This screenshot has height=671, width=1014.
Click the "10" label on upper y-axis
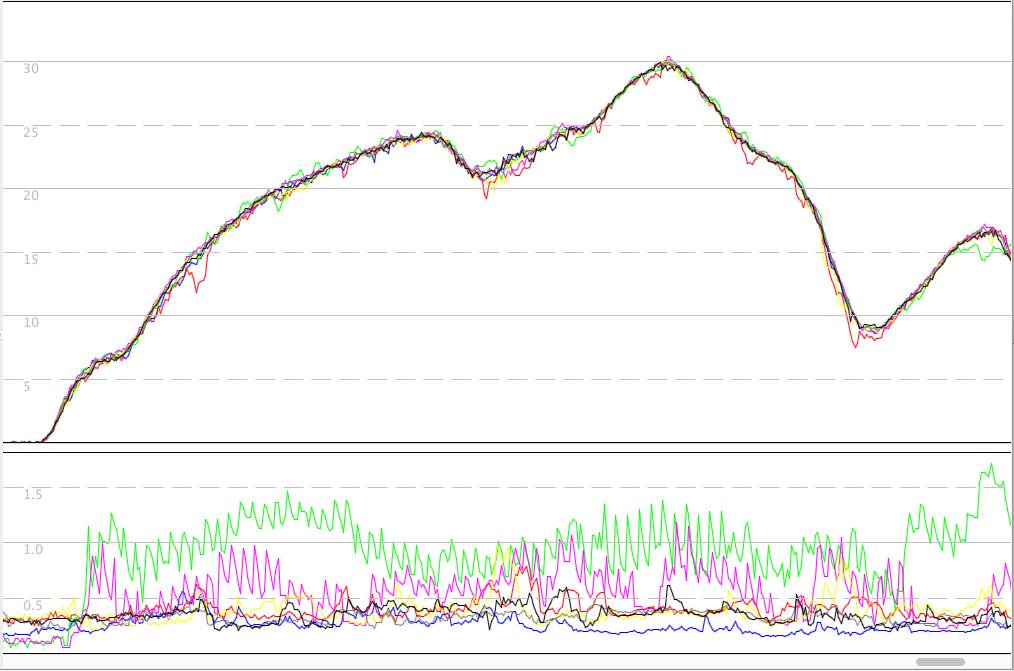31,322
